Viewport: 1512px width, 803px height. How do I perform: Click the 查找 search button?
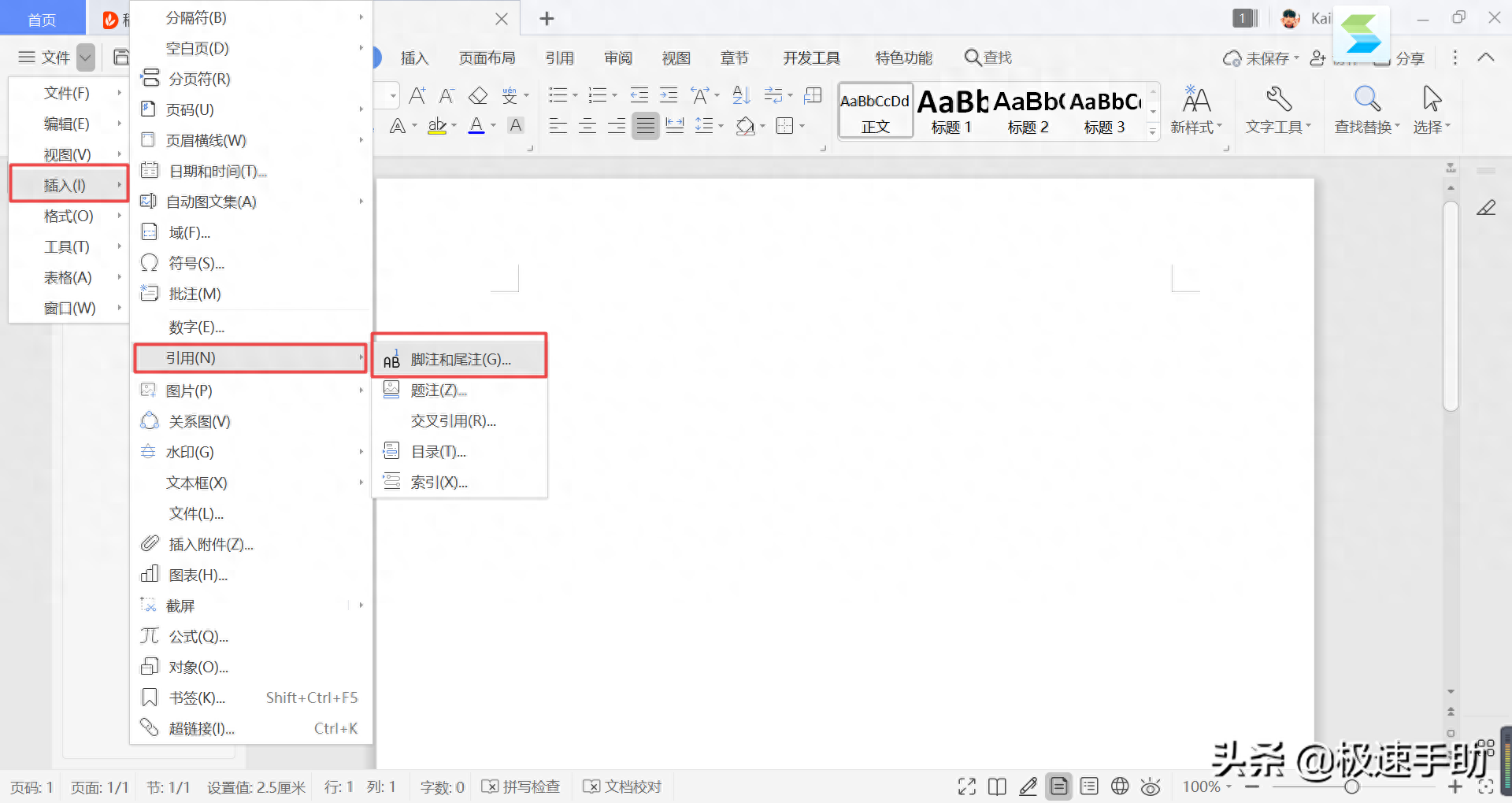[988, 57]
